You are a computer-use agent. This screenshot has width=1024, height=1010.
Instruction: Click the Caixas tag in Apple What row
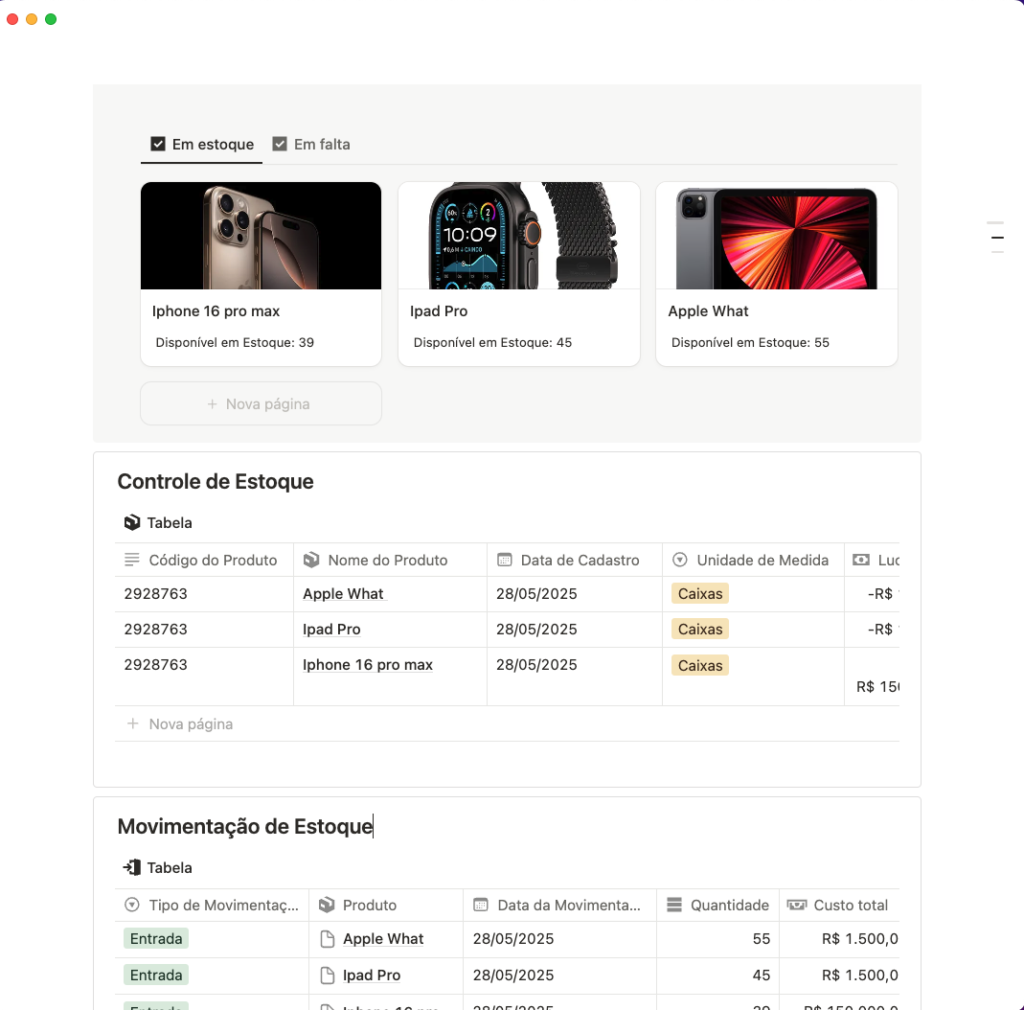[700, 594]
